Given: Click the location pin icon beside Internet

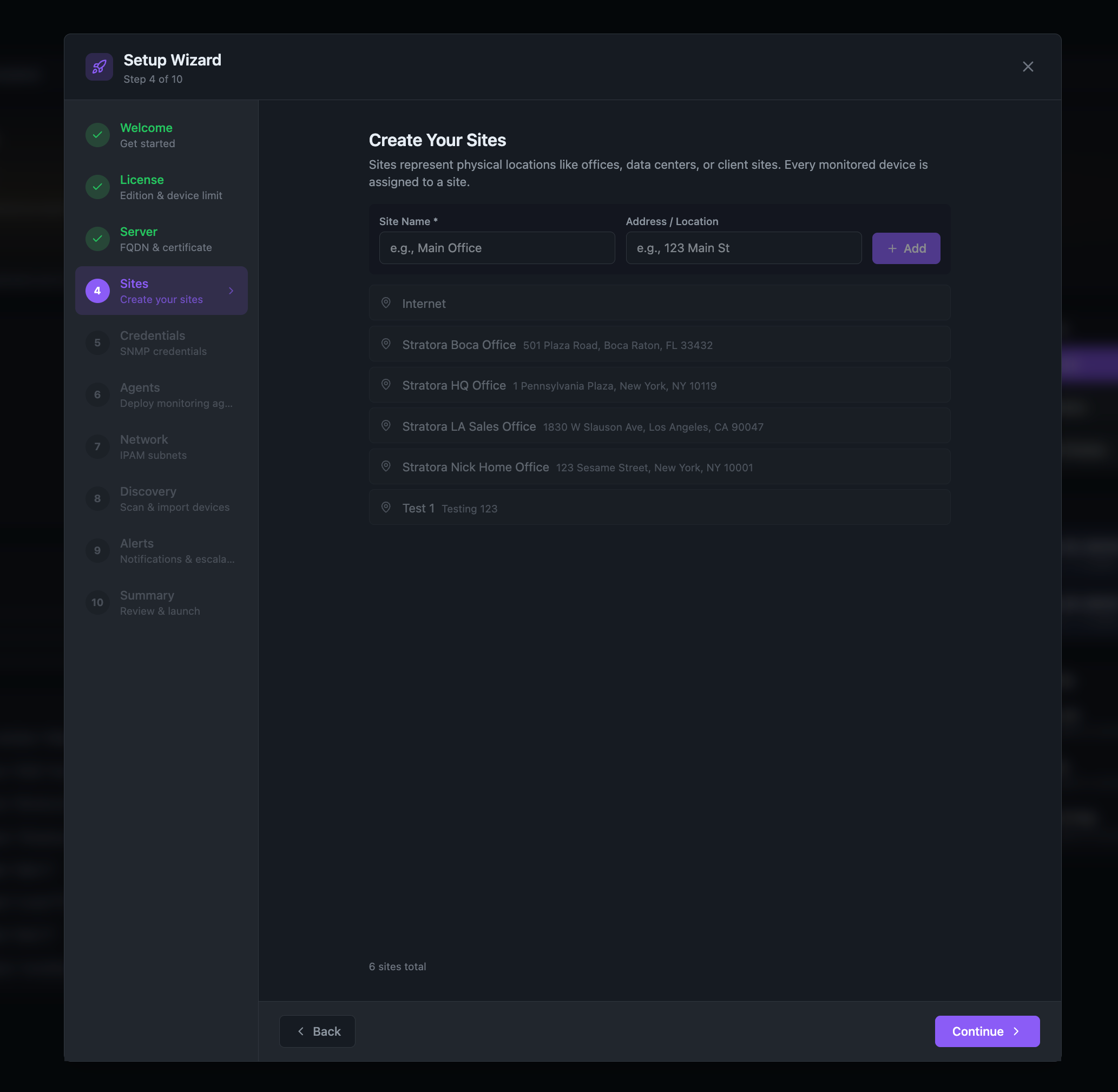Looking at the screenshot, I should click(x=386, y=303).
